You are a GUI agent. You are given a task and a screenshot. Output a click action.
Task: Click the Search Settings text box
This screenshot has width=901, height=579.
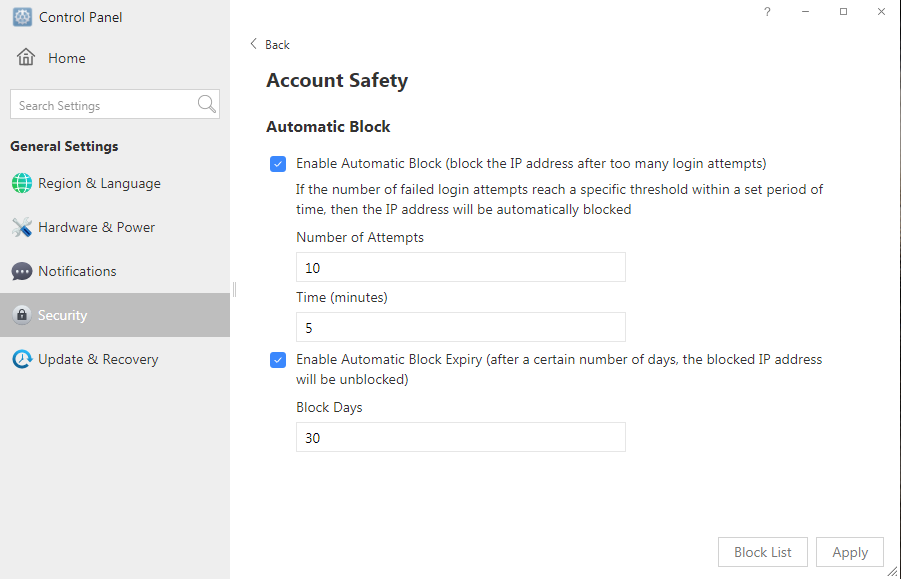tap(103, 105)
